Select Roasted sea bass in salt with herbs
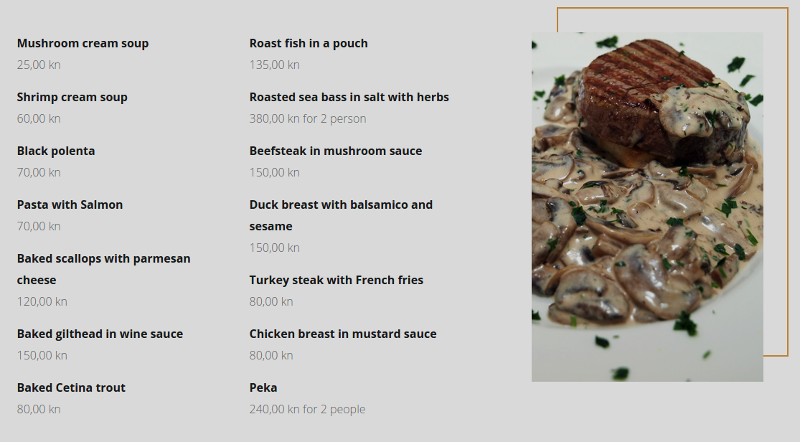800x442 pixels. tap(349, 98)
